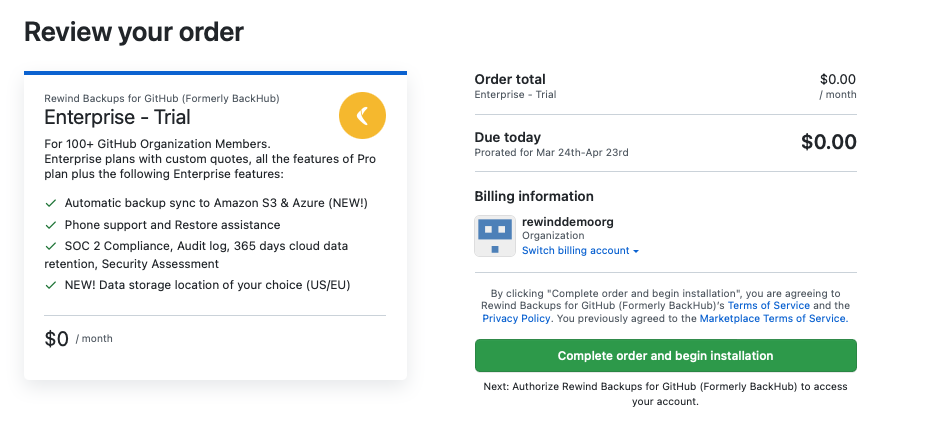Click checkmark beside Amazon S3 backup sync
Image resolution: width=930 pixels, height=437 pixels.
(x=51, y=203)
